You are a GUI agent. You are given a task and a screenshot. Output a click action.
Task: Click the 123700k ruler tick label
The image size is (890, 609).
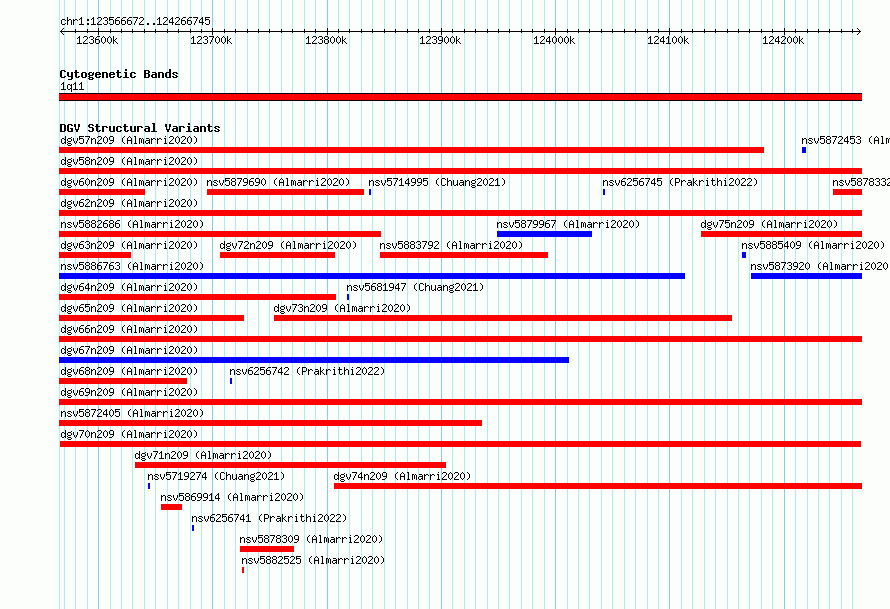[211, 40]
